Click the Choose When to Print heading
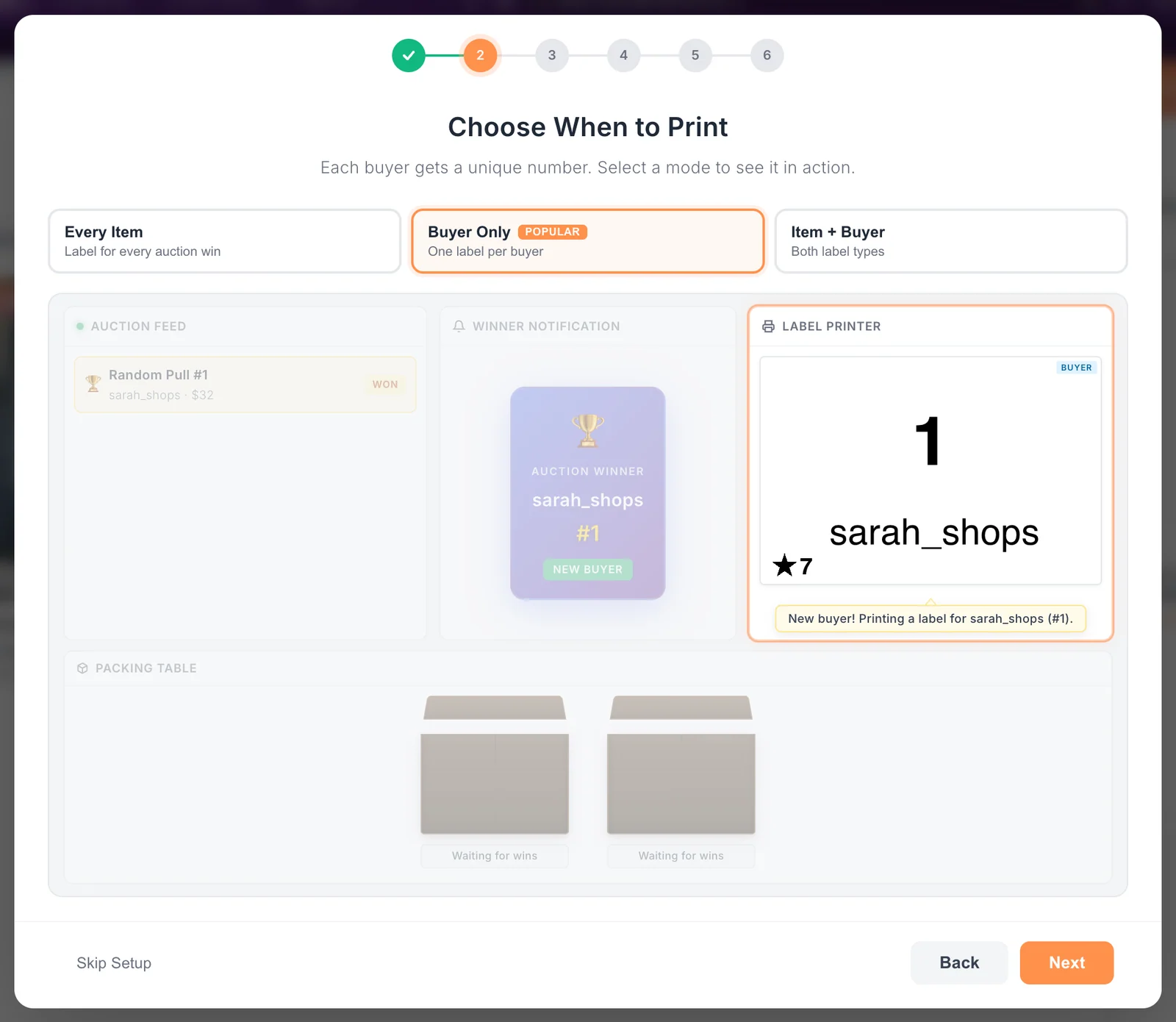Image resolution: width=1176 pixels, height=1022 pixels. (x=588, y=127)
